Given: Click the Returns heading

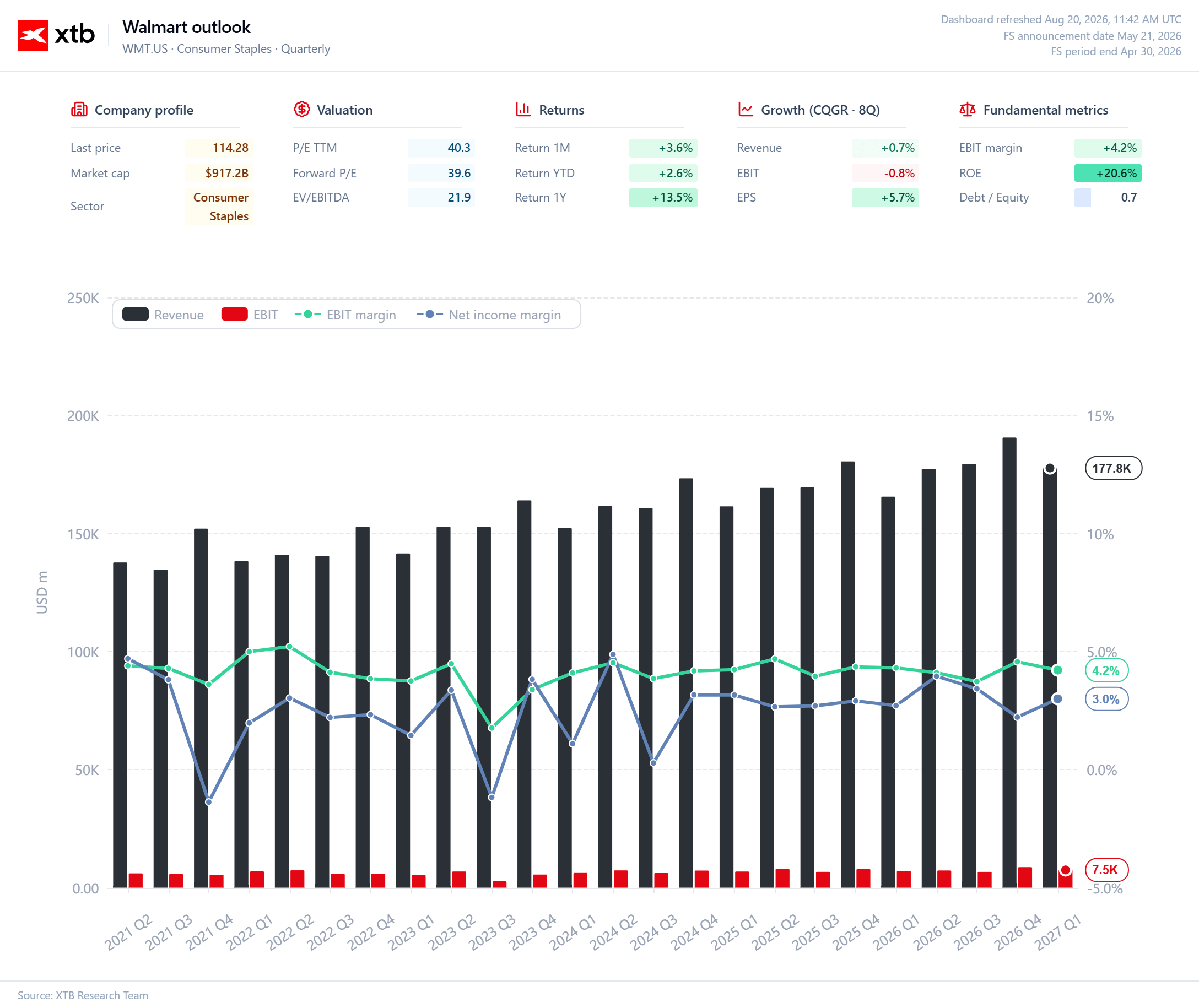Looking at the screenshot, I should (561, 110).
